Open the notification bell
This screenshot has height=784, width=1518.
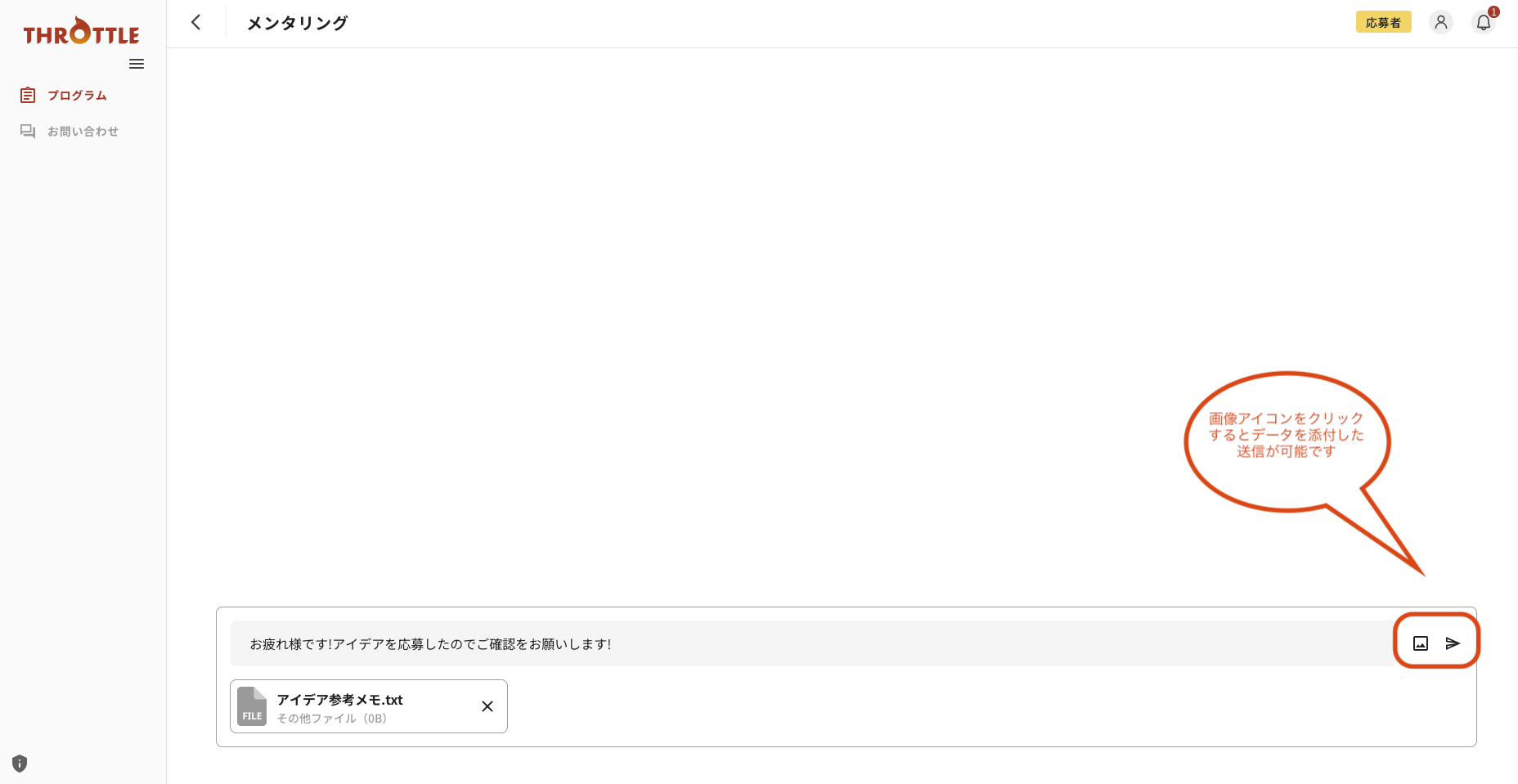[x=1484, y=23]
